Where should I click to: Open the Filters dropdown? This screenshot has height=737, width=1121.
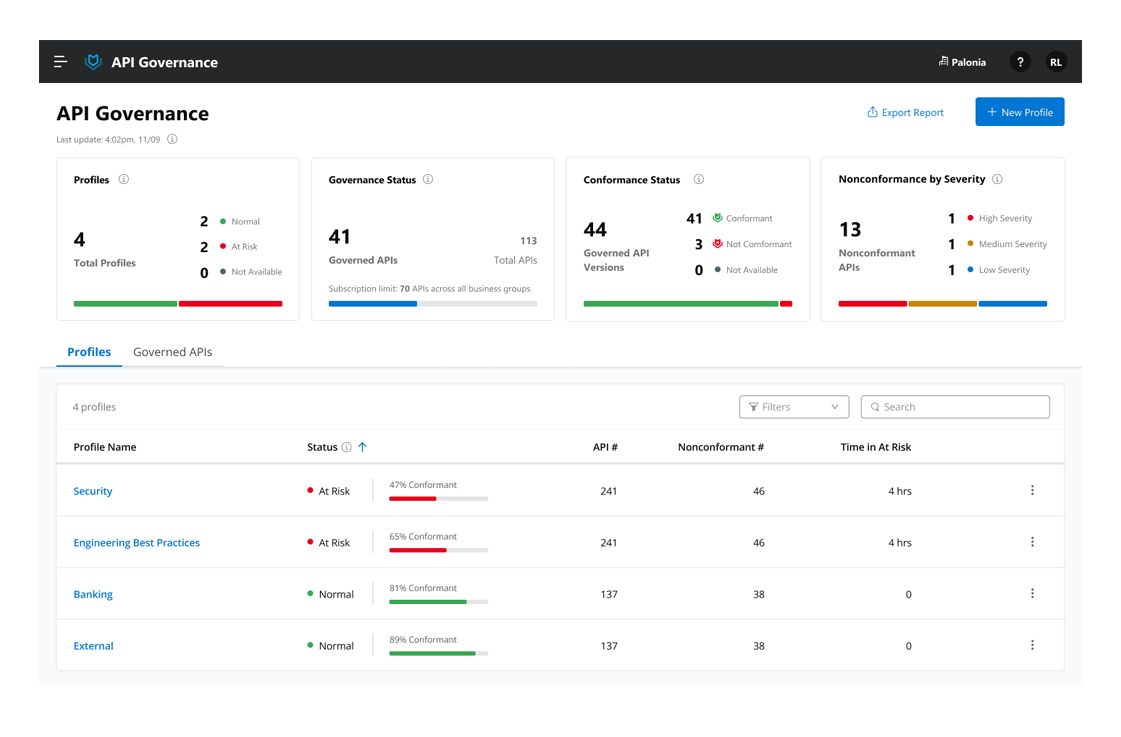pos(794,407)
